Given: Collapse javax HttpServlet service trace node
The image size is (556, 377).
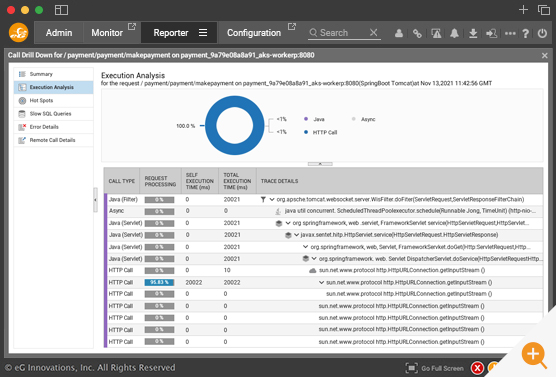Looking at the screenshot, I should [x=296, y=235].
